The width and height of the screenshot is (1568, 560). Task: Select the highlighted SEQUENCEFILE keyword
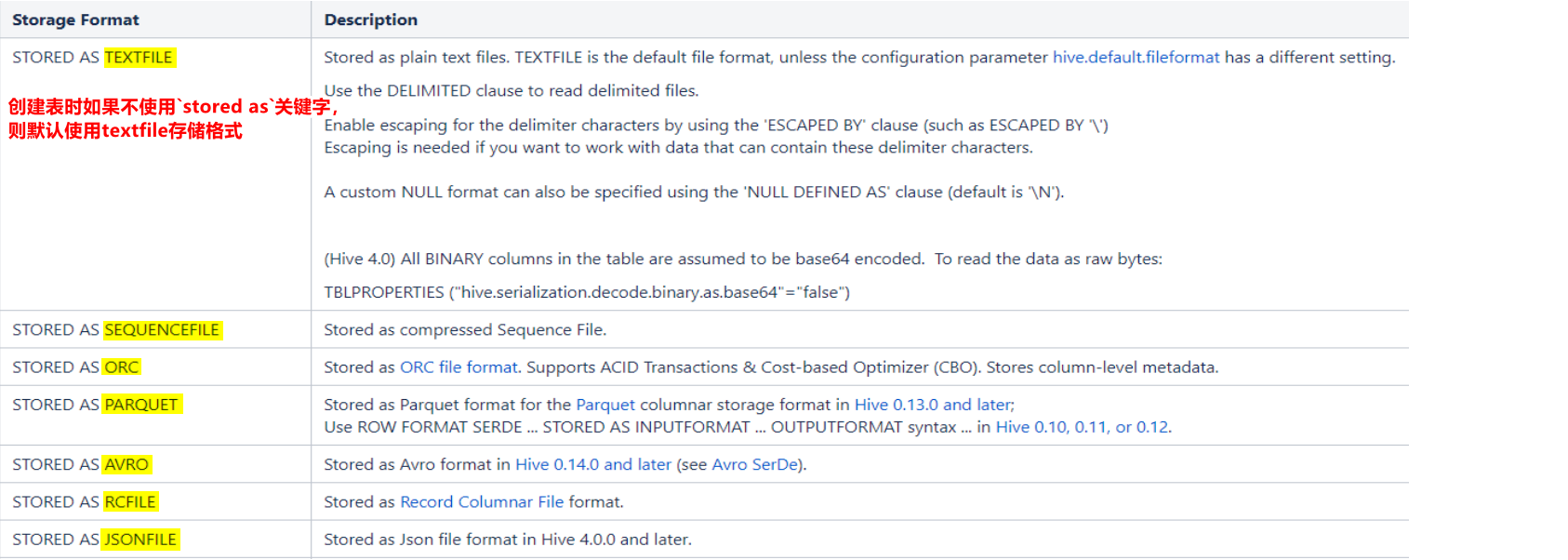click(162, 330)
